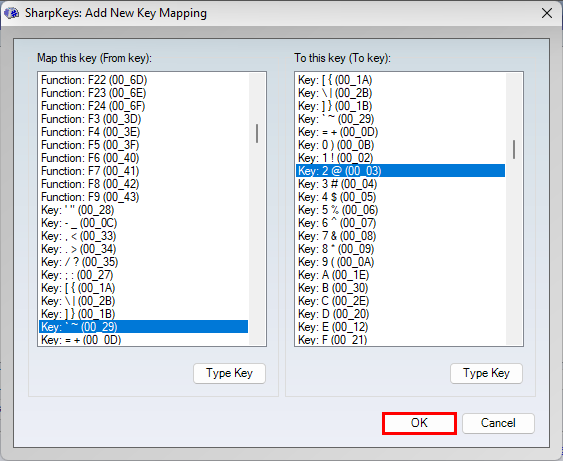This screenshot has height=461, width=563.
Task: Select Key: . > (00_34) in From list
Action: coord(144,249)
